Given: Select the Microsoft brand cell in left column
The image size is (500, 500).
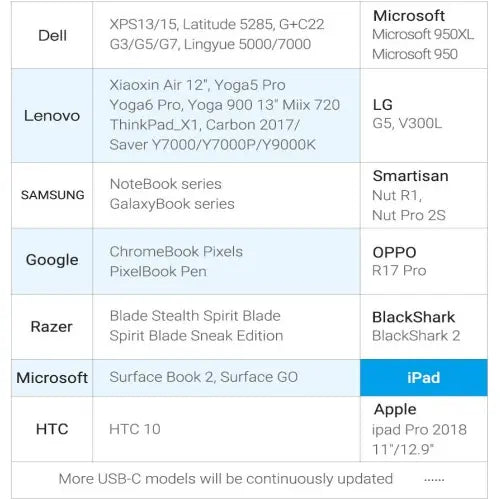Looking at the screenshot, I should tap(52, 378).
